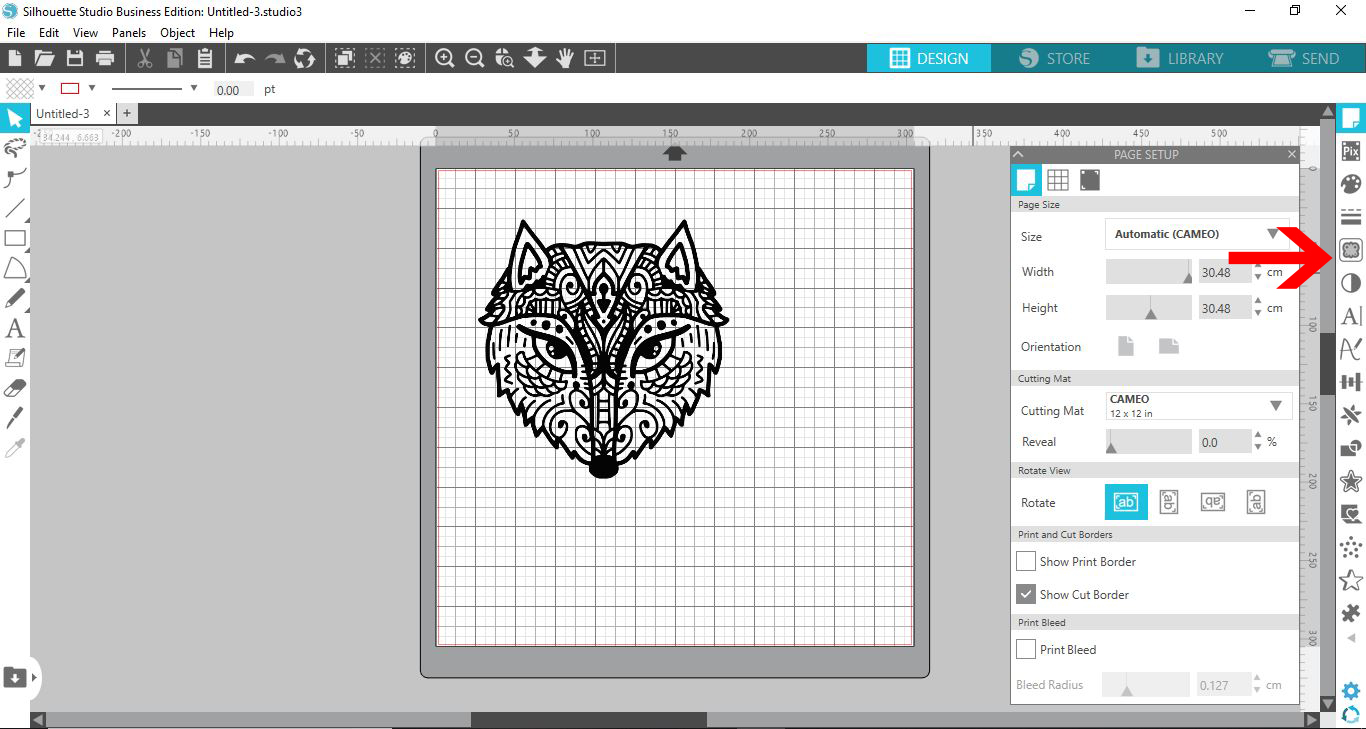The width and height of the screenshot is (1366, 729).
Task: Adjust the Width slider
Action: pyautogui.click(x=1149, y=272)
